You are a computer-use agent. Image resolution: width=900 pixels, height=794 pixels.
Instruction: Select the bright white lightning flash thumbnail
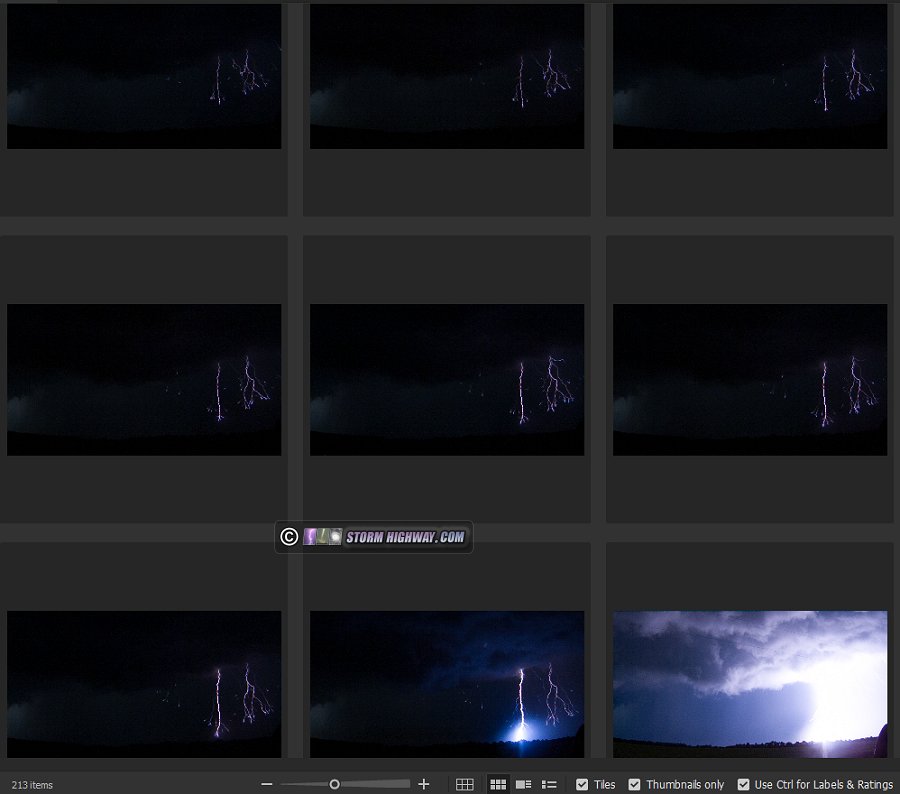pos(750,684)
